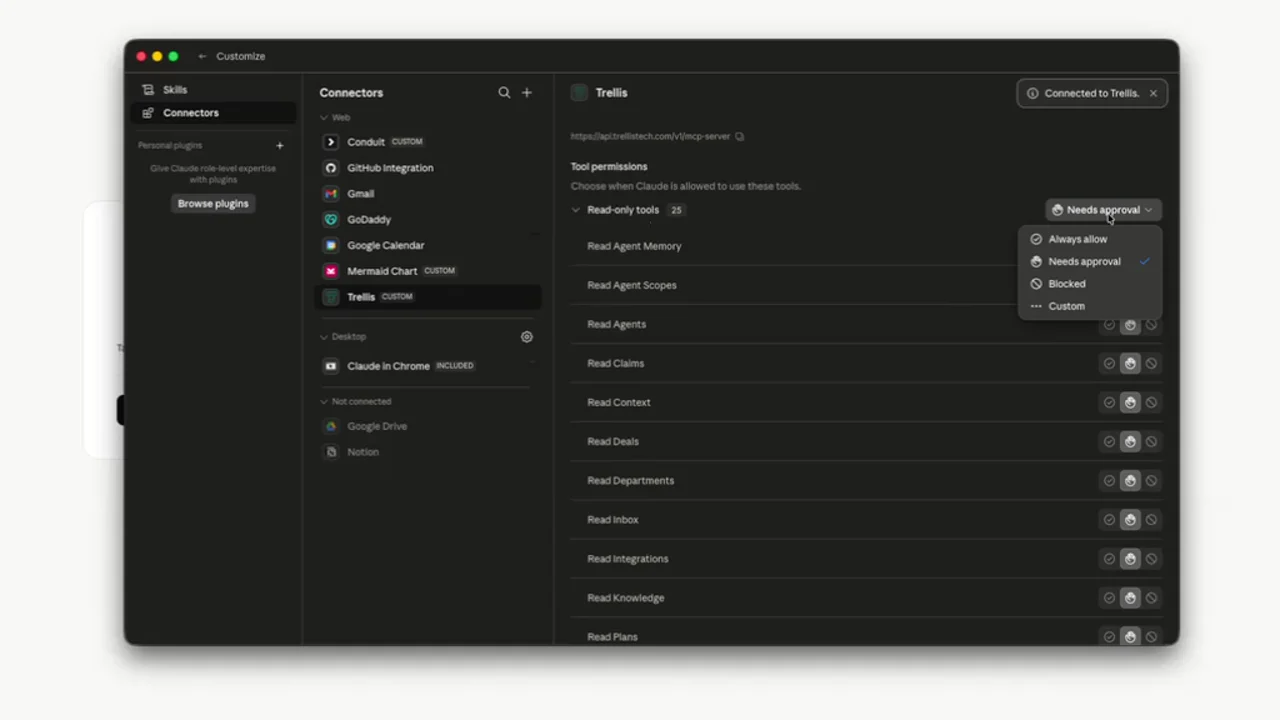Click the Mermaid Chart connector icon
This screenshot has height=720, width=1280.
[x=331, y=271]
